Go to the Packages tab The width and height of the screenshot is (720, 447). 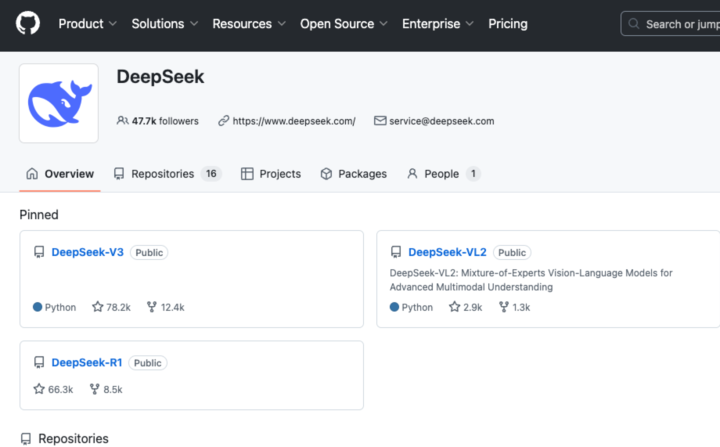tap(353, 174)
